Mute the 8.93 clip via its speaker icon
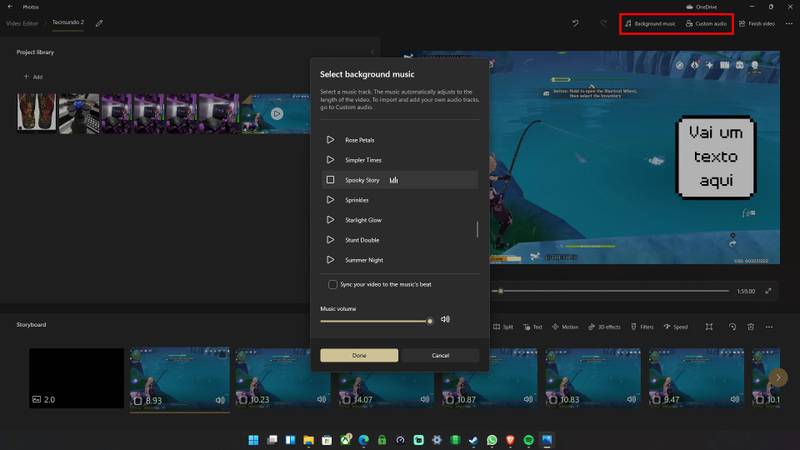Viewport: 800px width, 450px height. coord(220,400)
